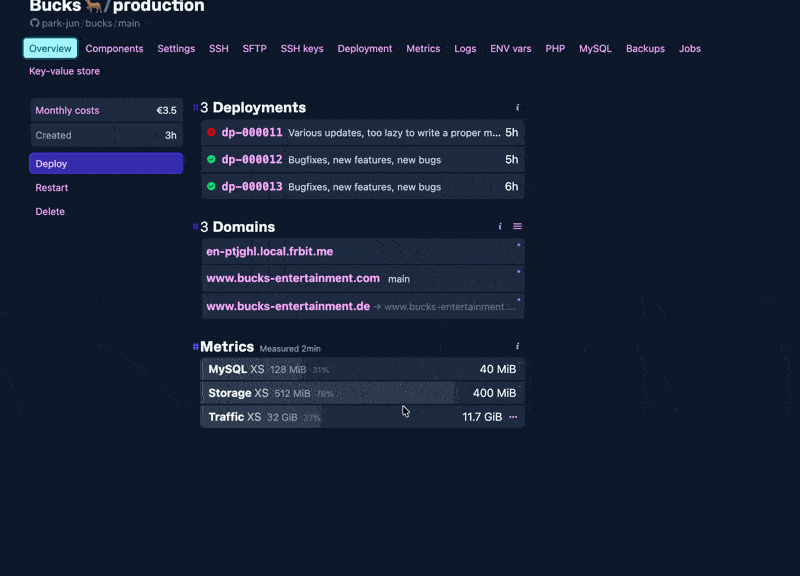
Task: Open the Backups tab
Action: tap(645, 48)
